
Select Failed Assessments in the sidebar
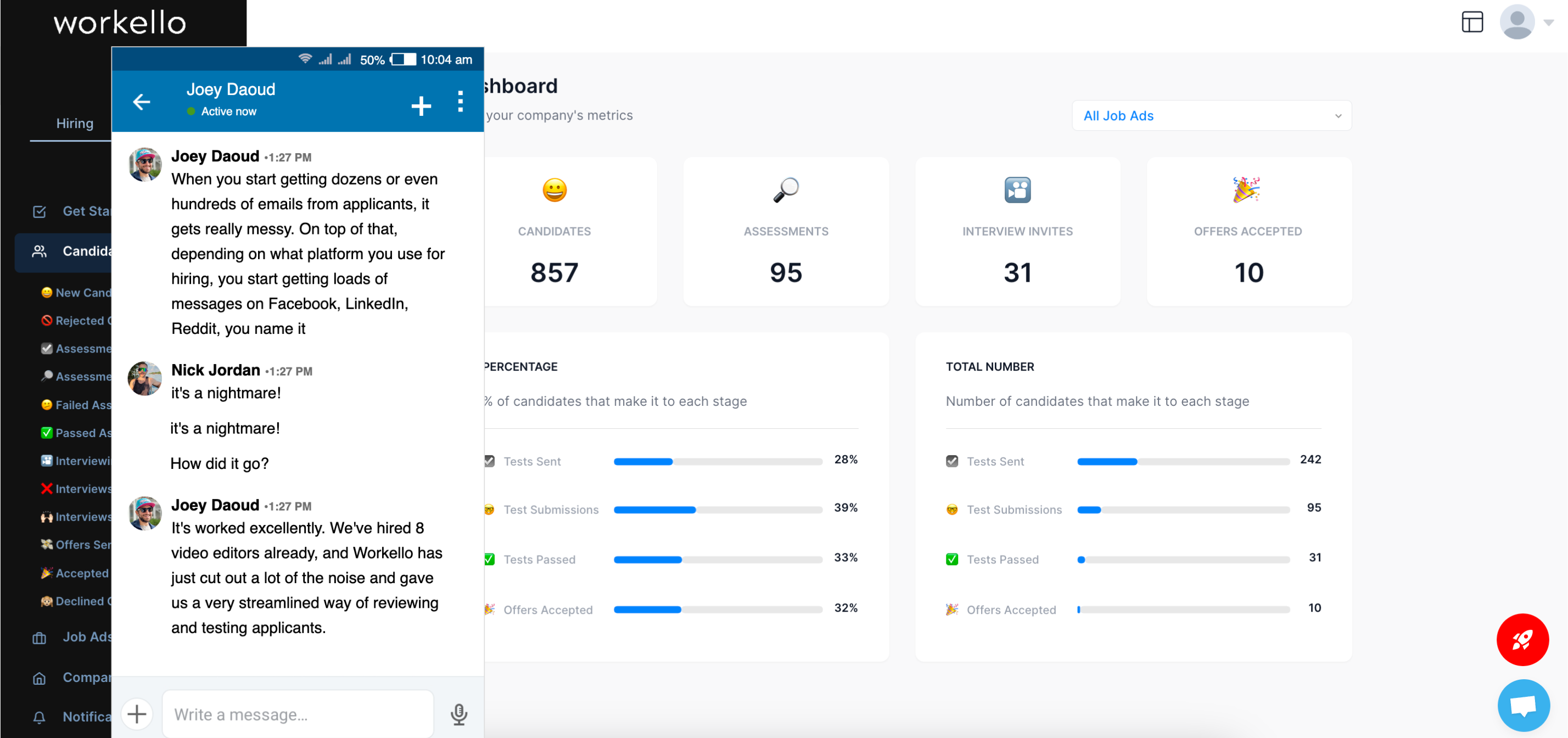tap(76, 404)
